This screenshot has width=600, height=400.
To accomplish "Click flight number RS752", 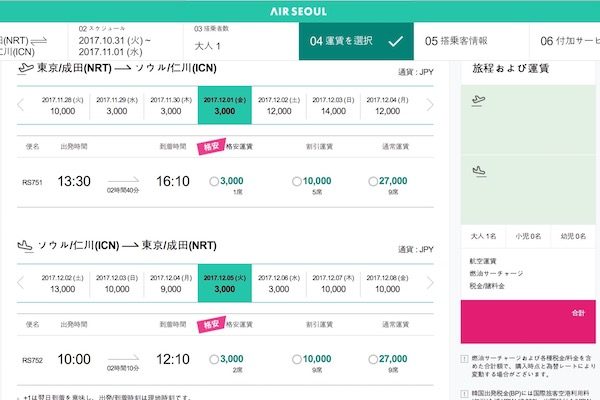I will [32, 361].
